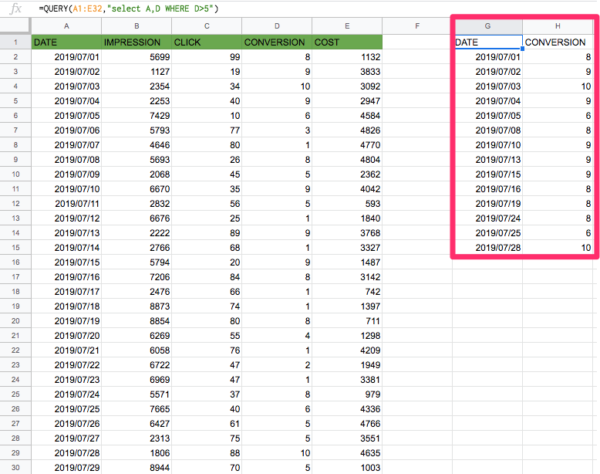This screenshot has height=474, width=600.
Task: Select row 1 header
Action: [x=15, y=42]
